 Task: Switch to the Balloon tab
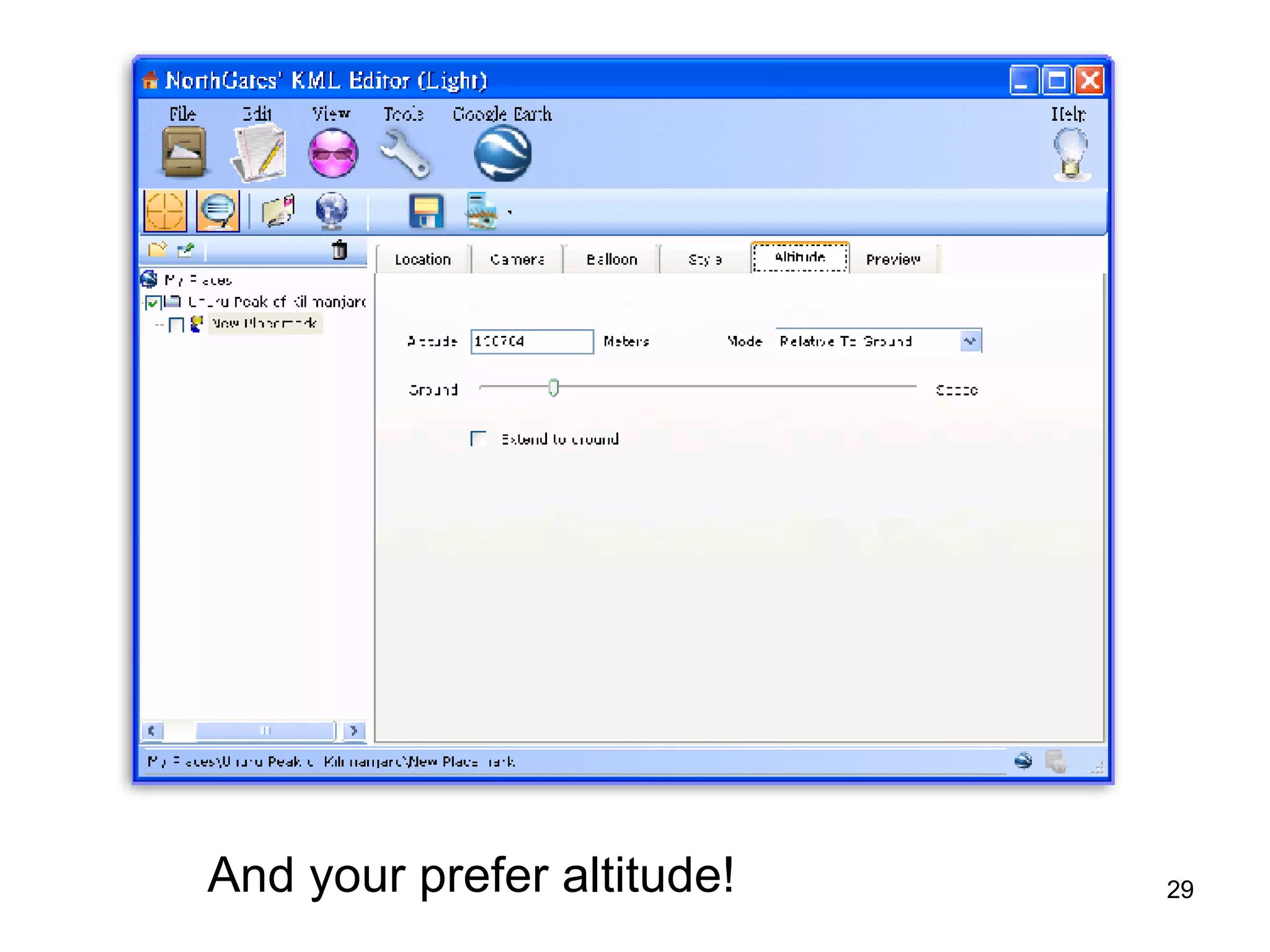coord(611,259)
